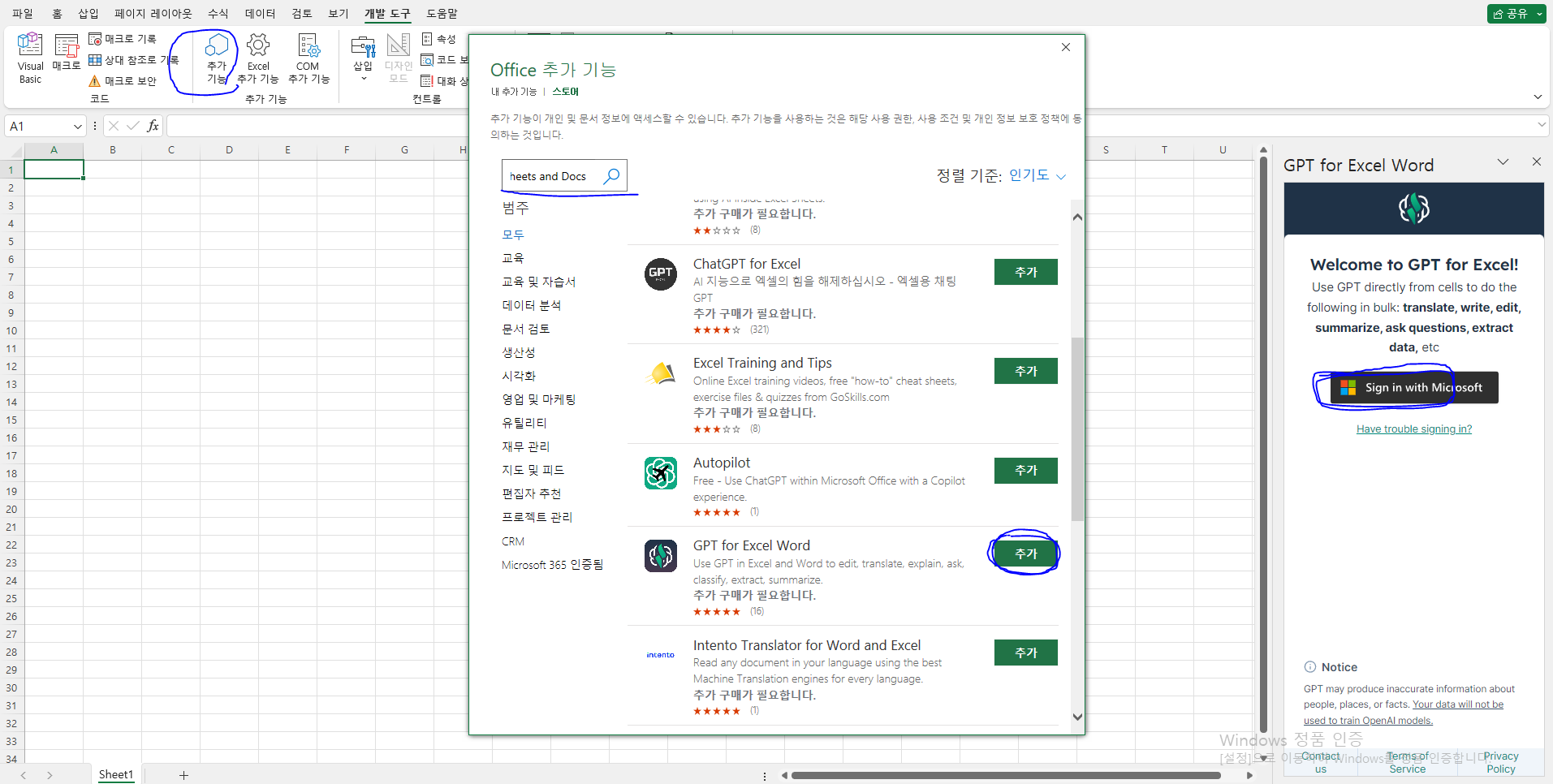Open the 정렬 기준 인기도 sort dropdown
This screenshot has height=784, width=1553.
1037,175
